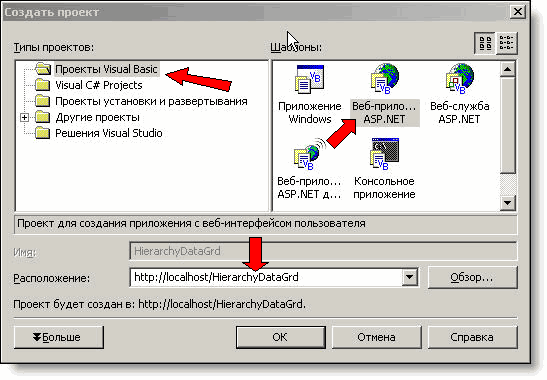547x380 pixels.
Task: Close the Создать проект dialog
Action: pos(518,12)
